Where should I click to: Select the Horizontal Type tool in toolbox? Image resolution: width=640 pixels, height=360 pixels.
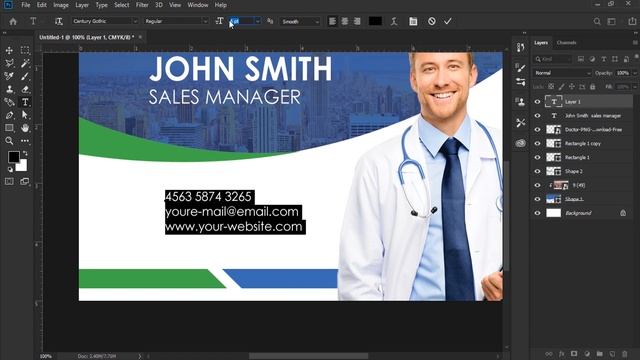(25, 102)
